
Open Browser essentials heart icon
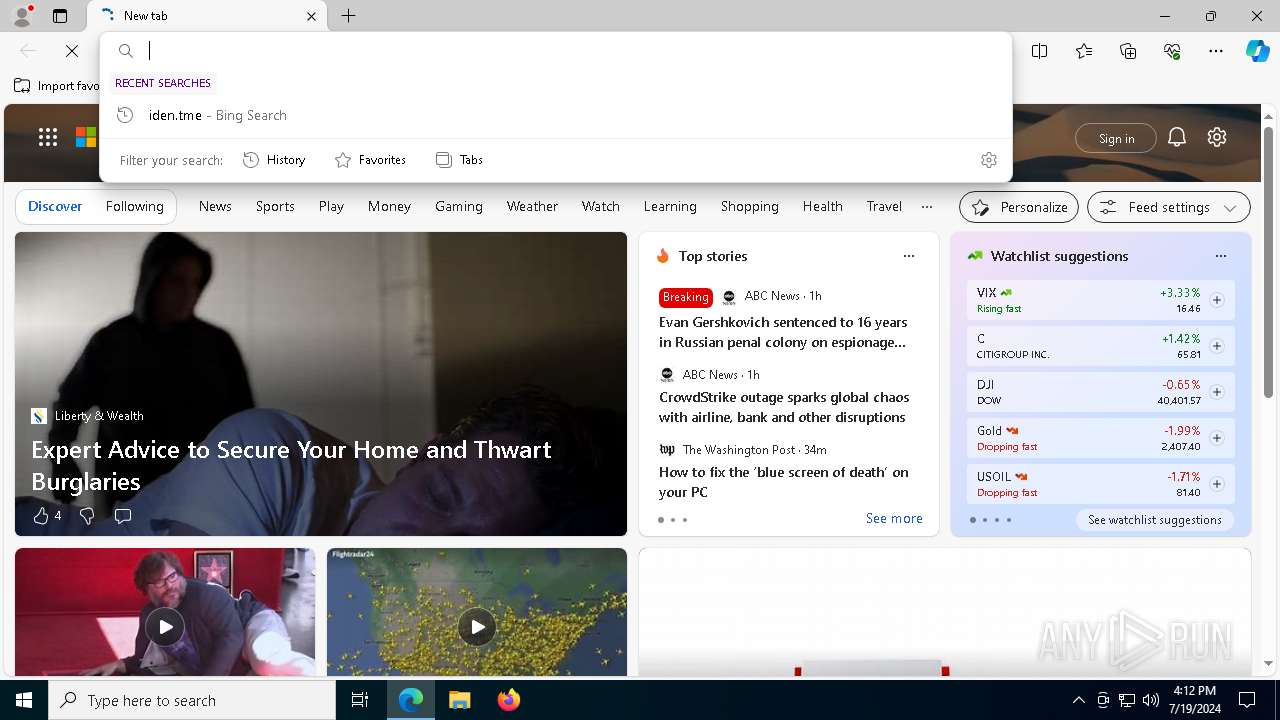[x=1172, y=51]
